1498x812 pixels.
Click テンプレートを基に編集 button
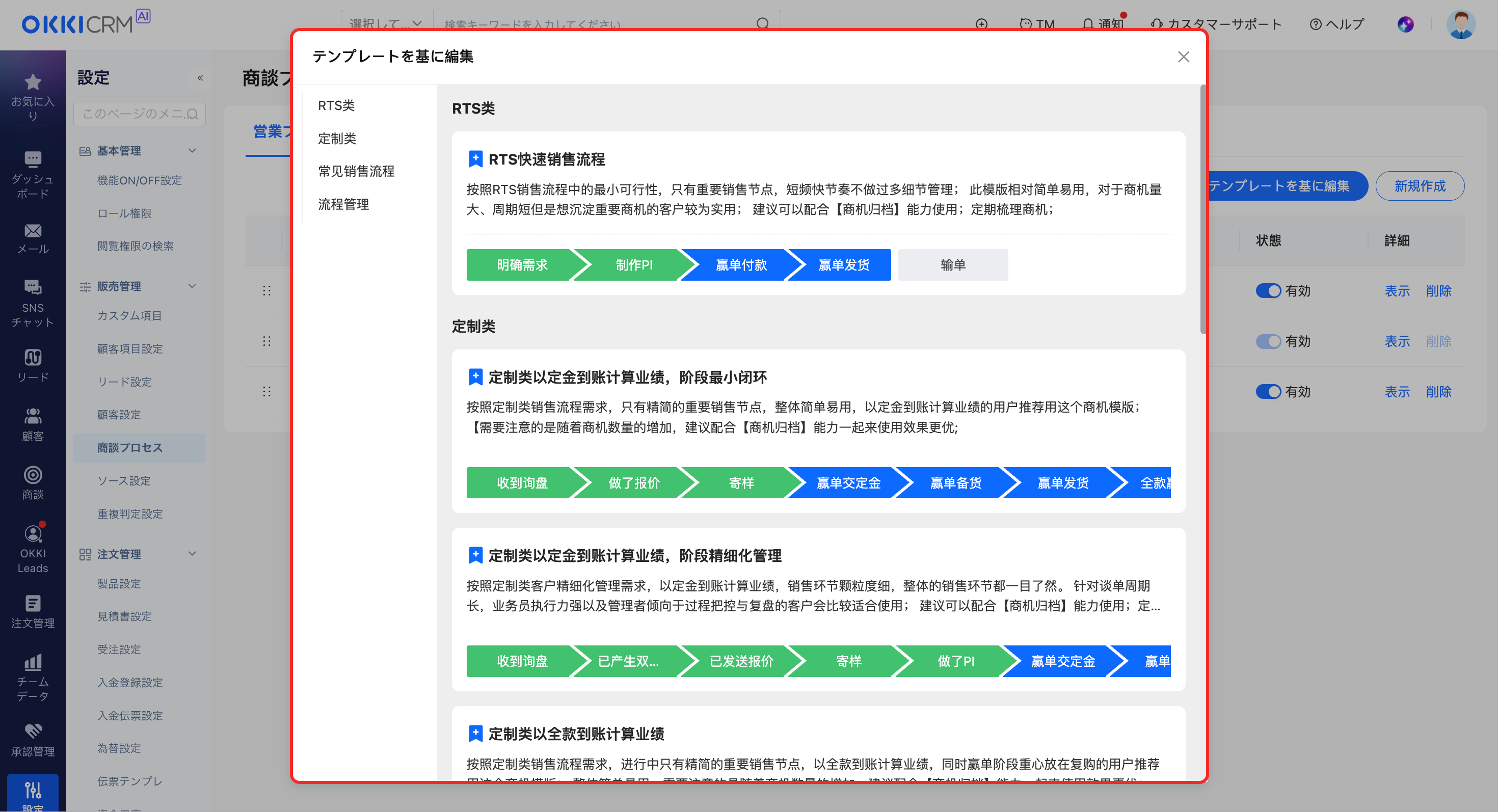point(1287,185)
